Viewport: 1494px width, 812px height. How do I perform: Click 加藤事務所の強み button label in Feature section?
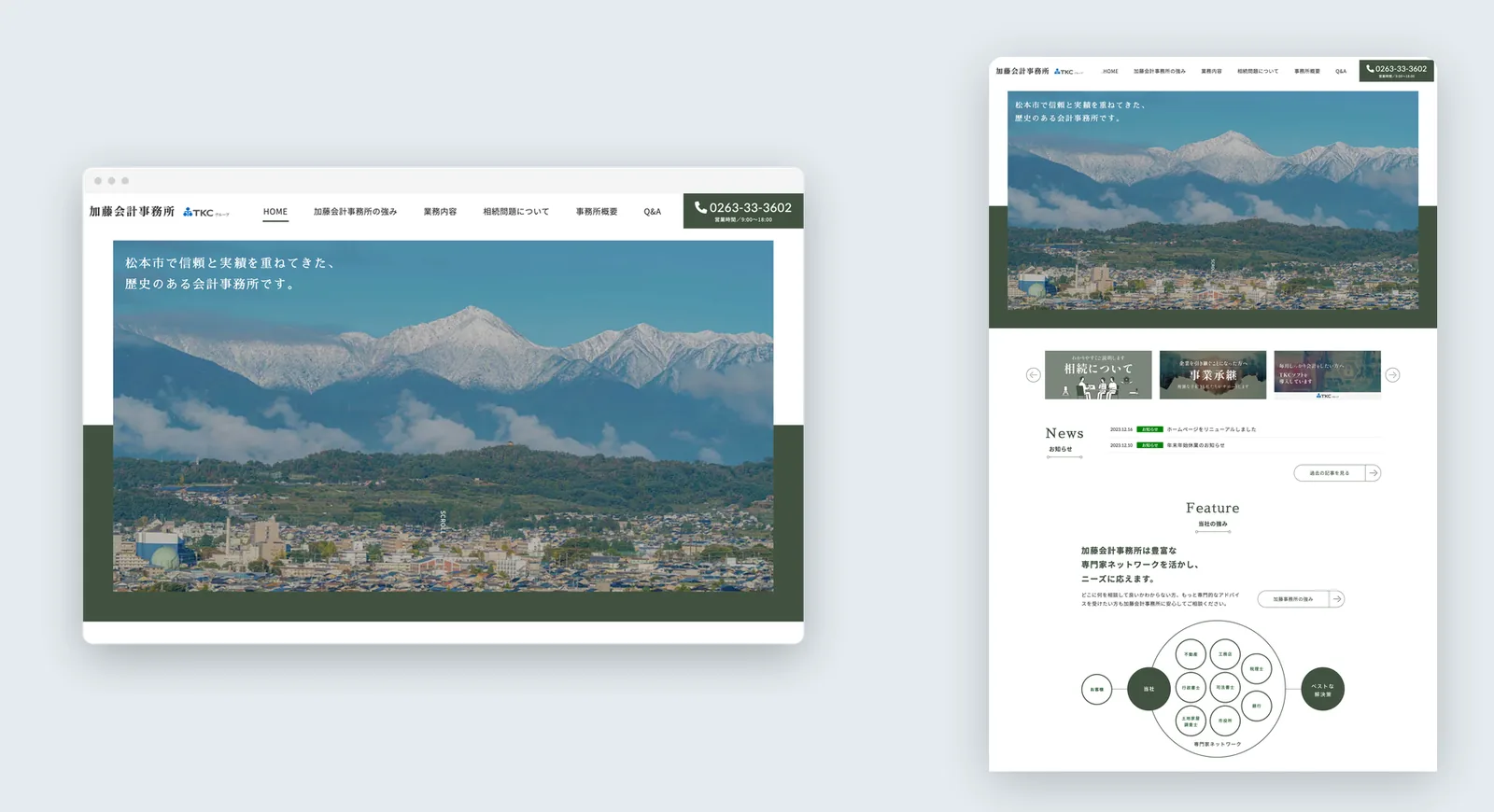coord(1293,599)
